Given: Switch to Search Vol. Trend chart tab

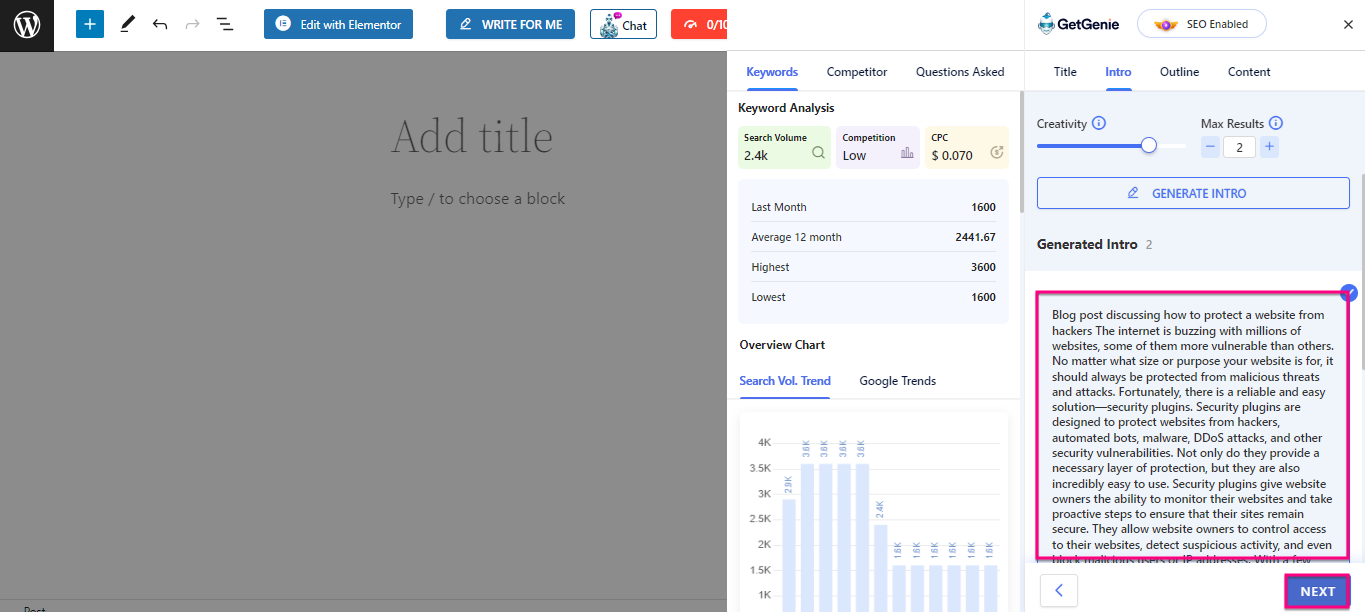Looking at the screenshot, I should [x=785, y=381].
